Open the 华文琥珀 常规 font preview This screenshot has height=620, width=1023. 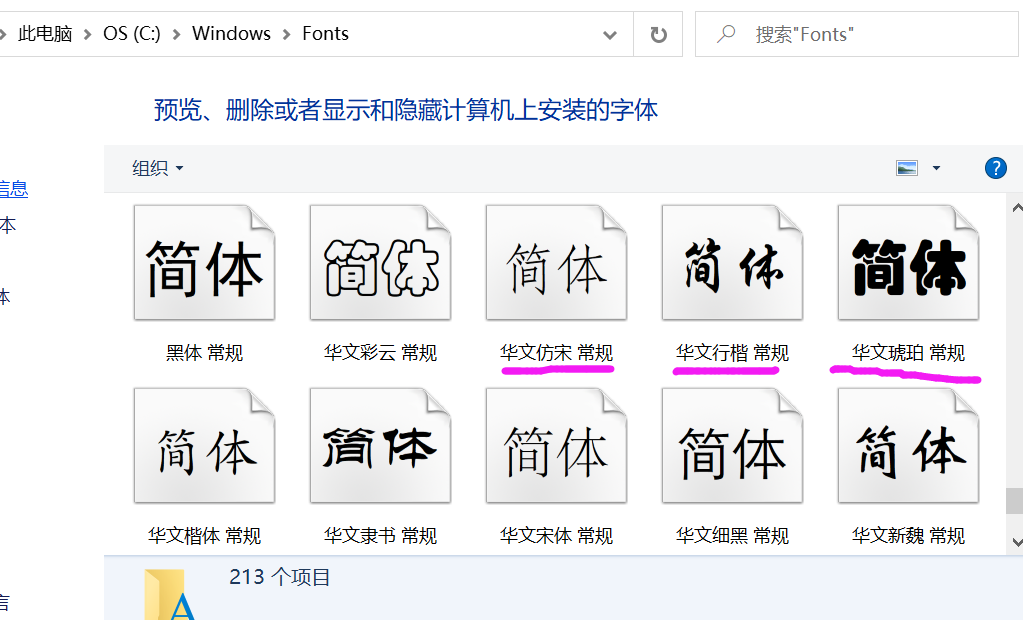[x=908, y=262]
